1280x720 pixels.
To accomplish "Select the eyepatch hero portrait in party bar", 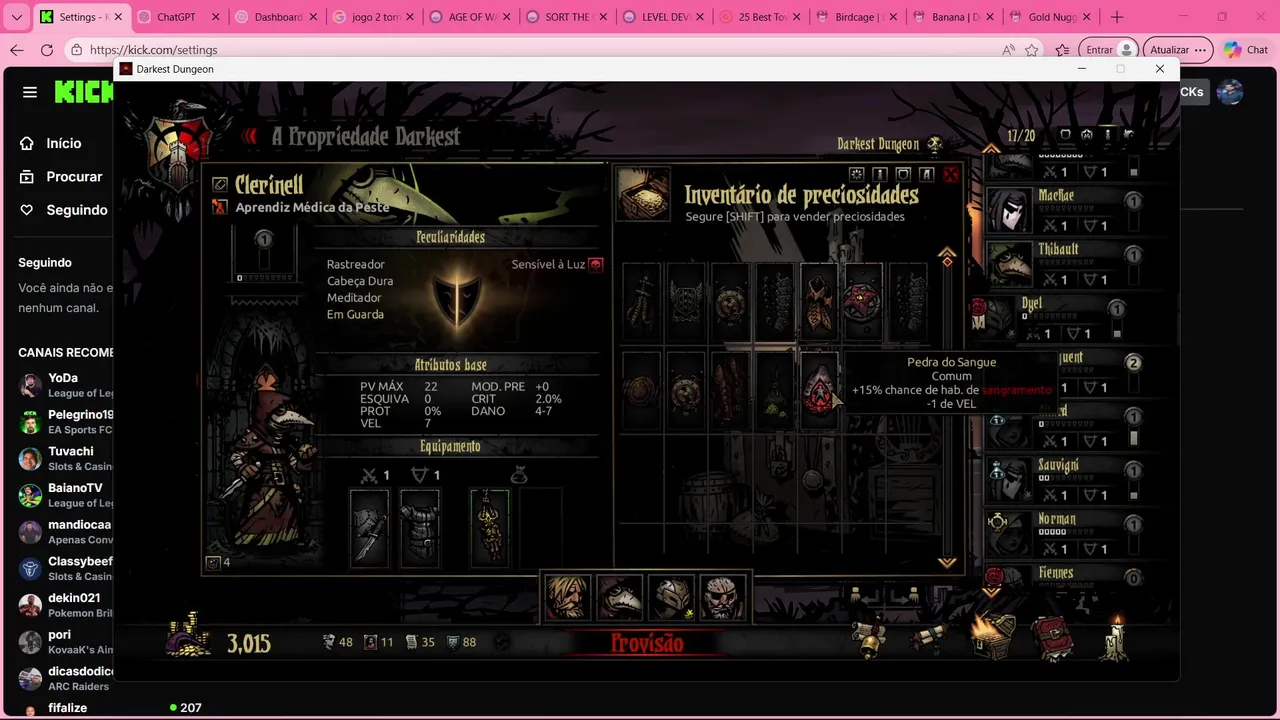I will pyautogui.click(x=724, y=598).
